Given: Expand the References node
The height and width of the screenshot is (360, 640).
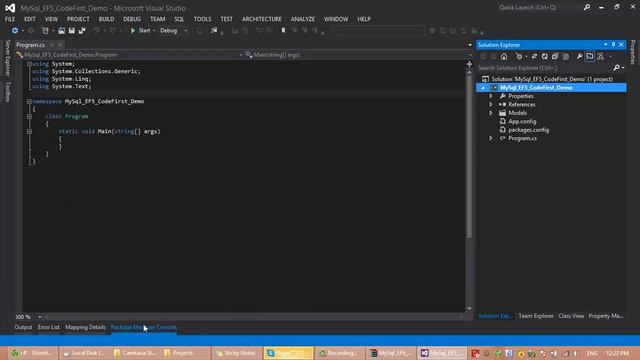Looking at the screenshot, I should [491, 104].
